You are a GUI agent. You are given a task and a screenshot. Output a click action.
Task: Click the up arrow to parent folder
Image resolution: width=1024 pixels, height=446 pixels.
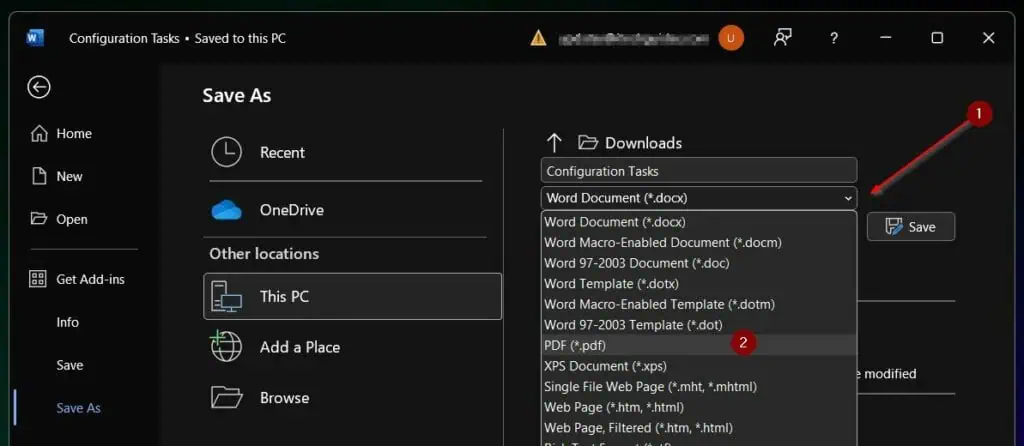click(554, 143)
